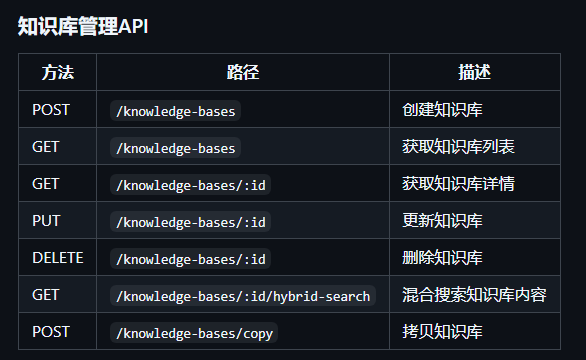The height and width of the screenshot is (360, 586).
Task: Click the /knowledge-bases/copy code path
Action: [194, 333]
